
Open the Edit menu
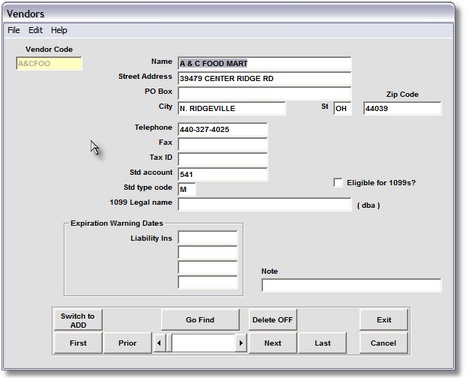(35, 30)
